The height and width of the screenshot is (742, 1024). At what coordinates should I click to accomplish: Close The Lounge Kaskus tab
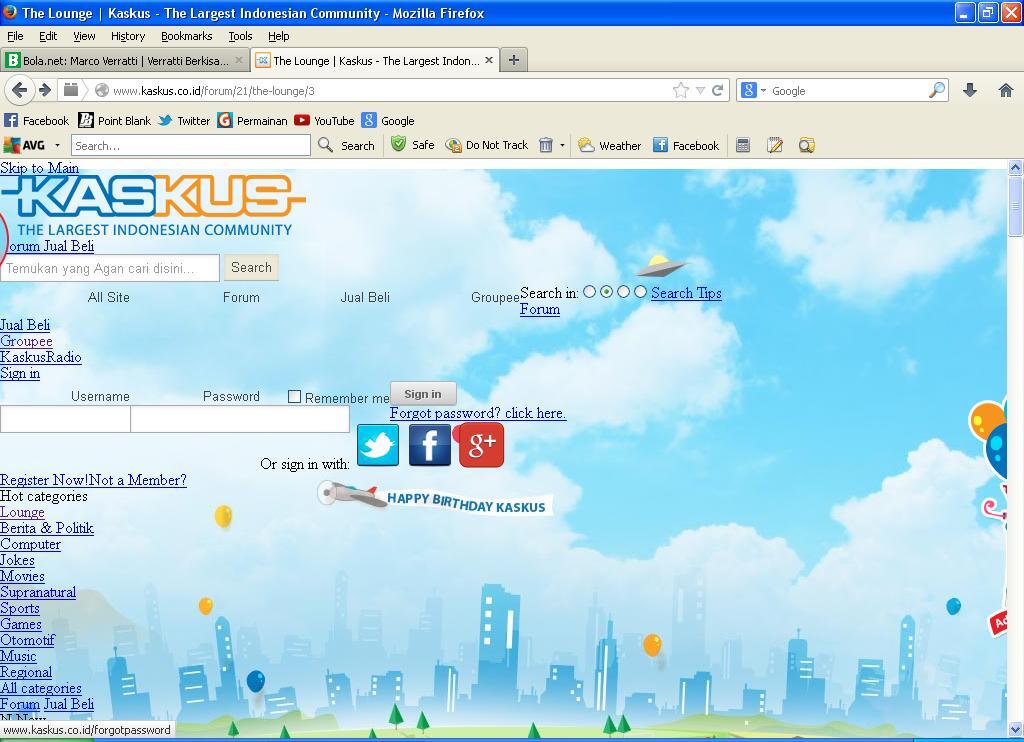488,60
